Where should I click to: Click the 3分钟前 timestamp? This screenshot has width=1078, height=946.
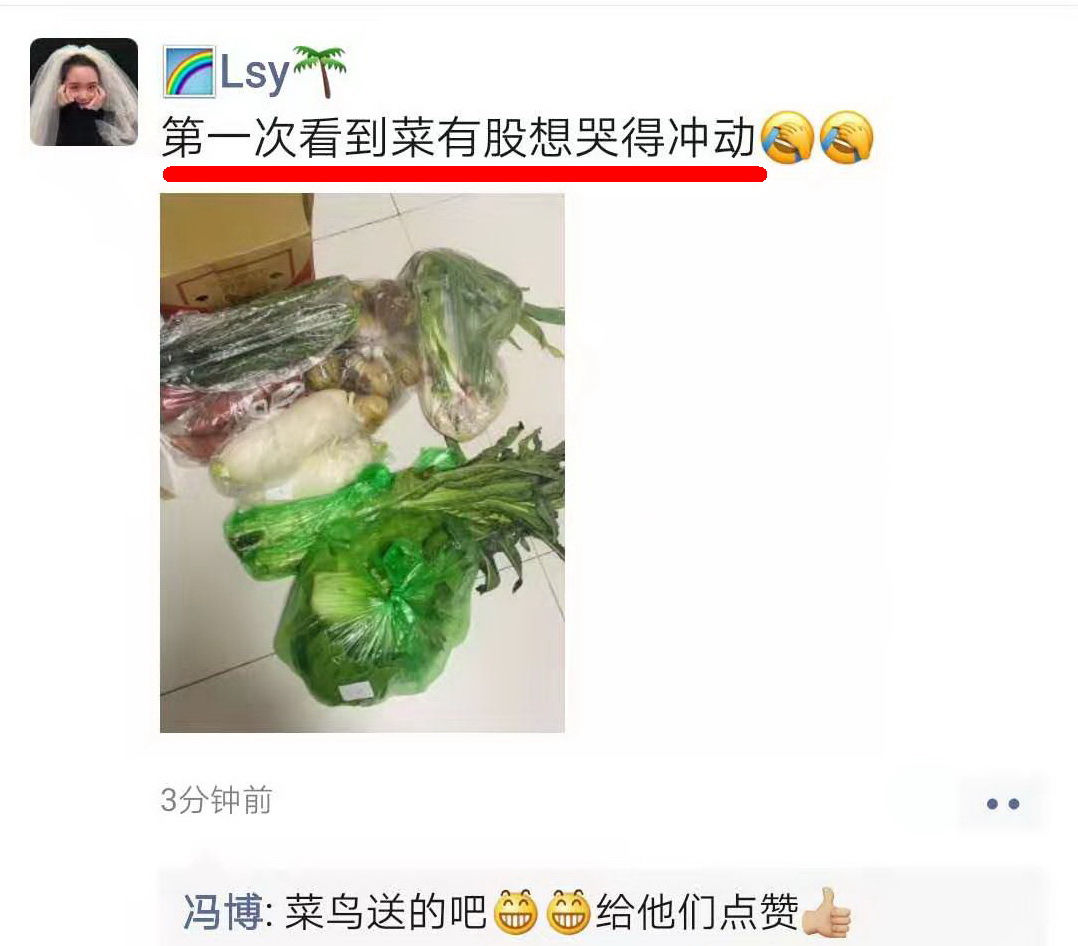pyautogui.click(x=217, y=800)
